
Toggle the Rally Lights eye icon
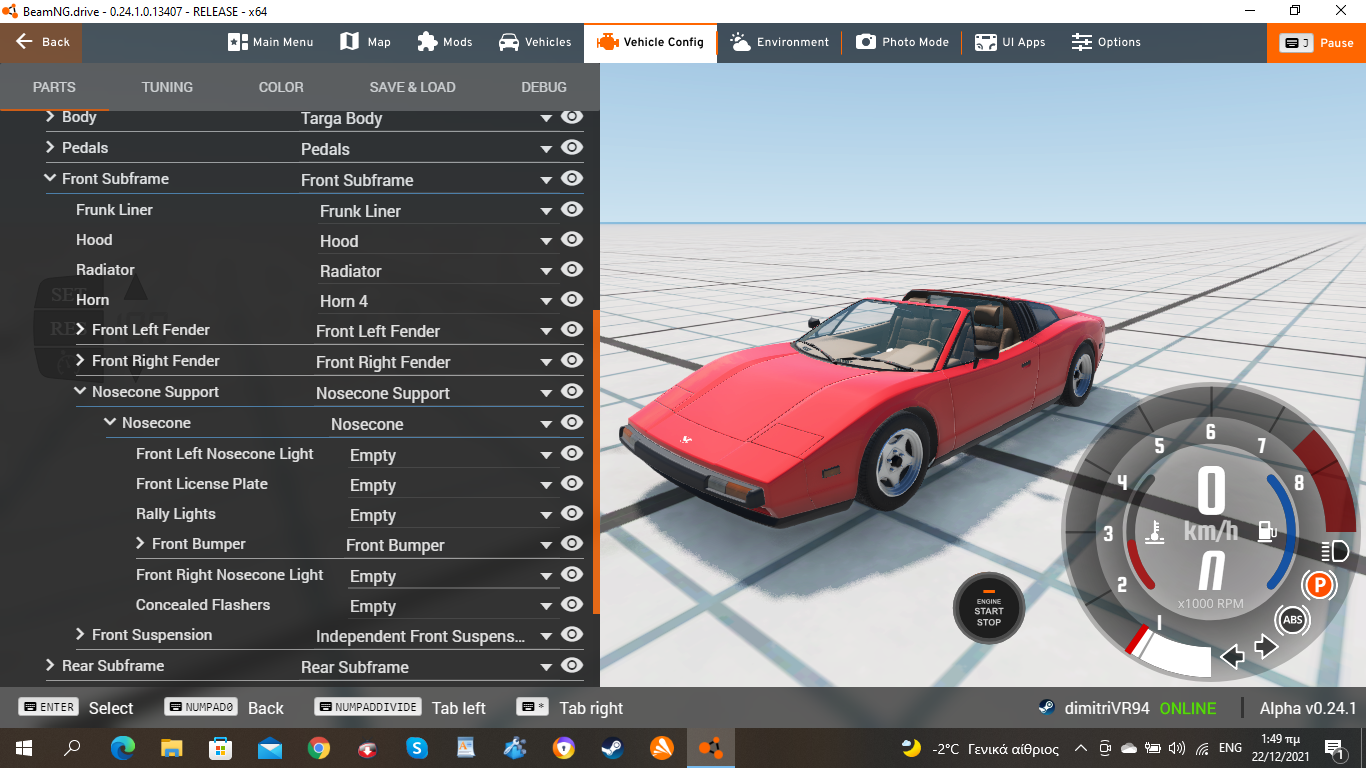pos(572,514)
